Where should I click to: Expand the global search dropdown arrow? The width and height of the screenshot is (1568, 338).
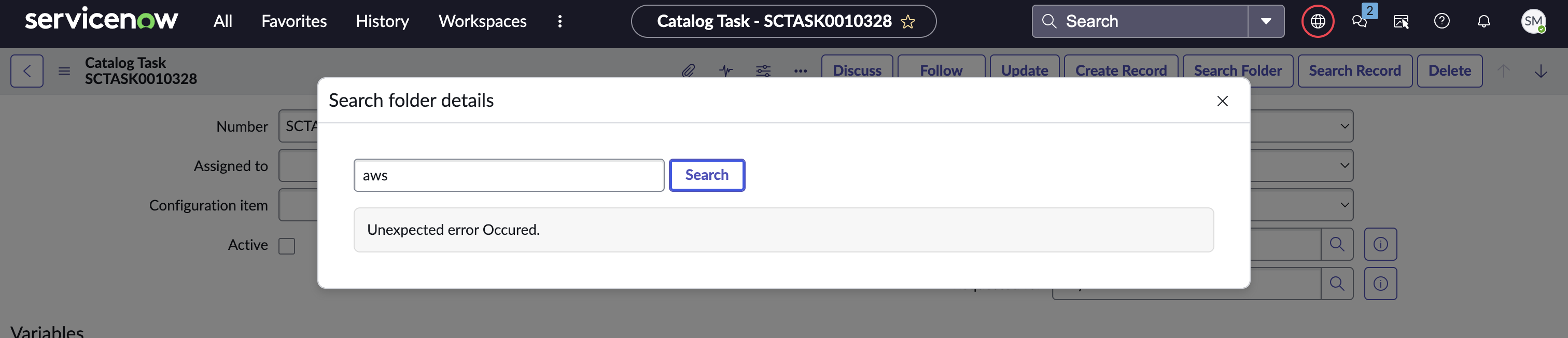click(x=1266, y=21)
